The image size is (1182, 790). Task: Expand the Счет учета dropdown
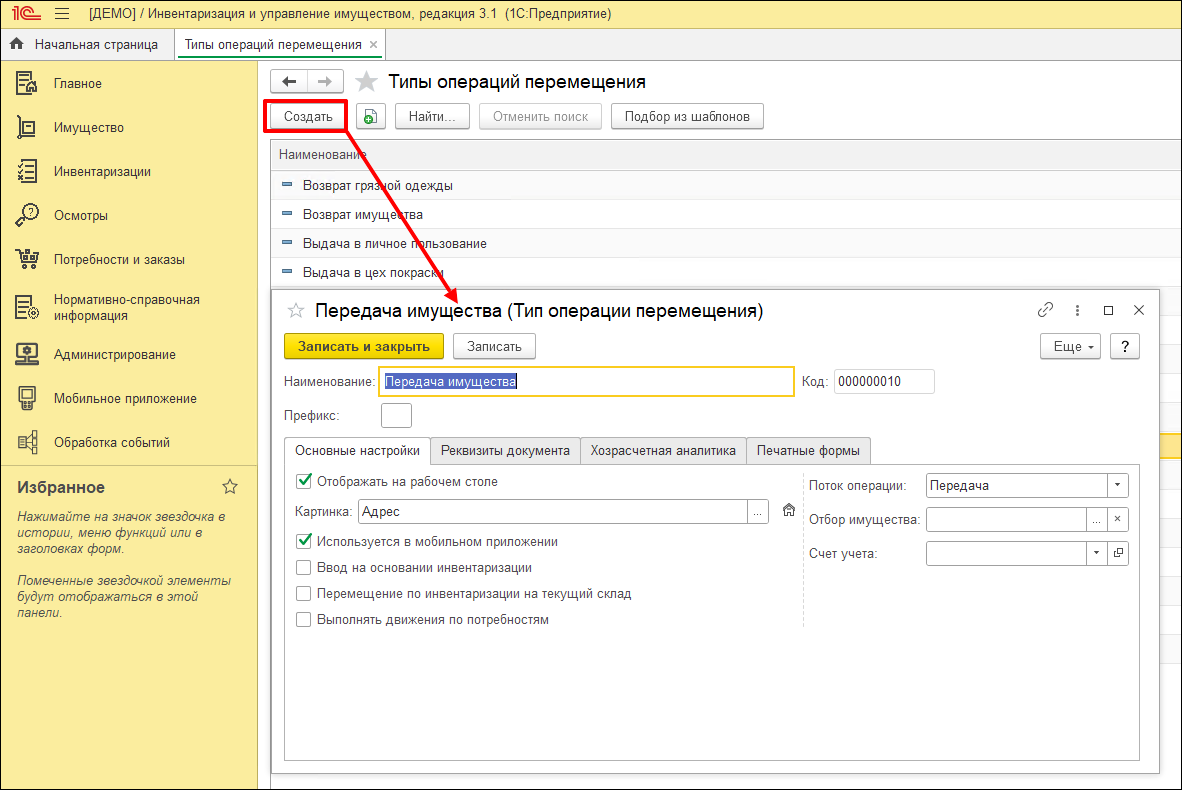(x=1096, y=553)
